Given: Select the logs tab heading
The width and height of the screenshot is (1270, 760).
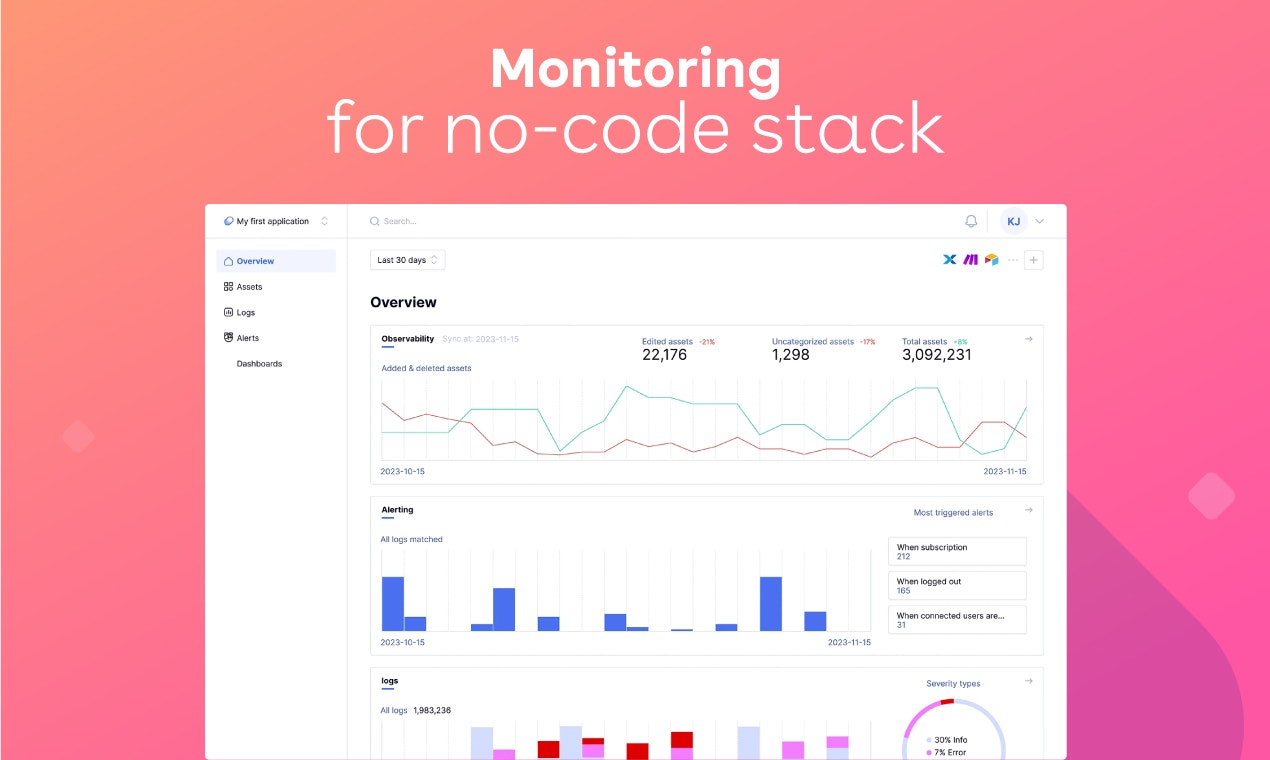Looking at the screenshot, I should (389, 681).
